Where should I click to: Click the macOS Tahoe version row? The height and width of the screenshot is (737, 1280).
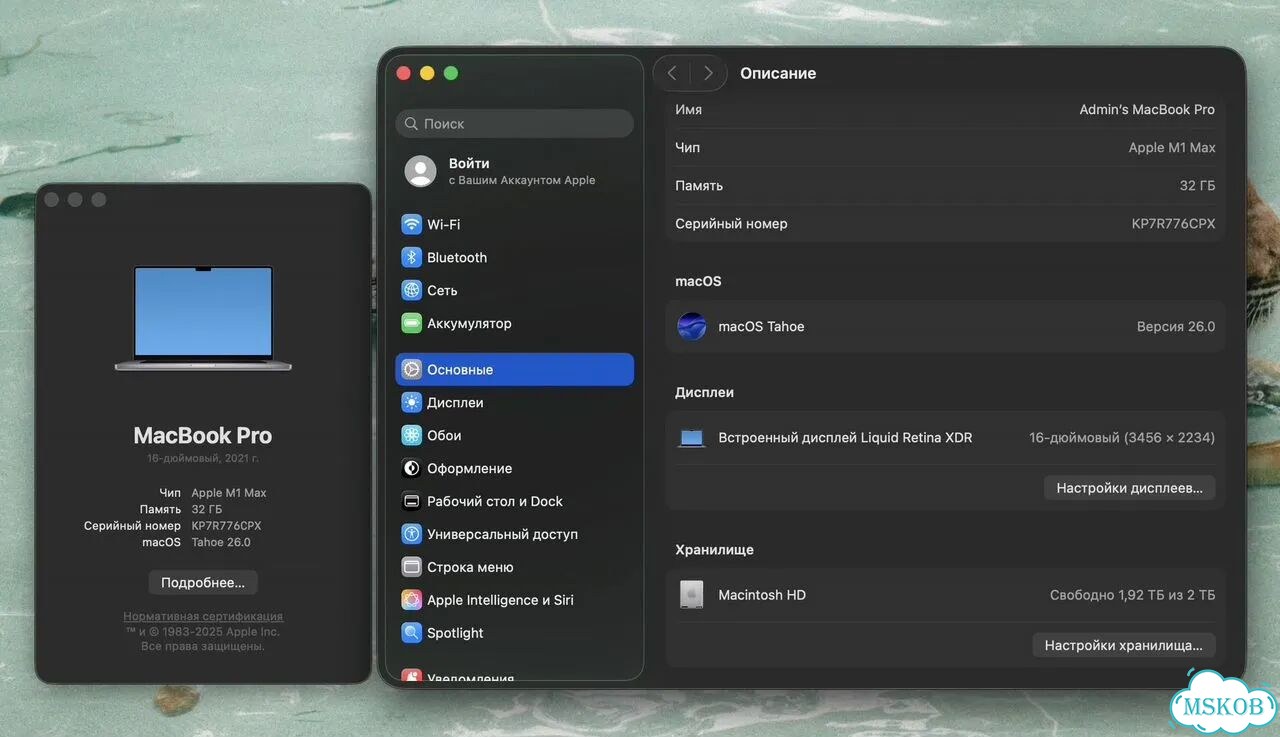click(x=945, y=326)
